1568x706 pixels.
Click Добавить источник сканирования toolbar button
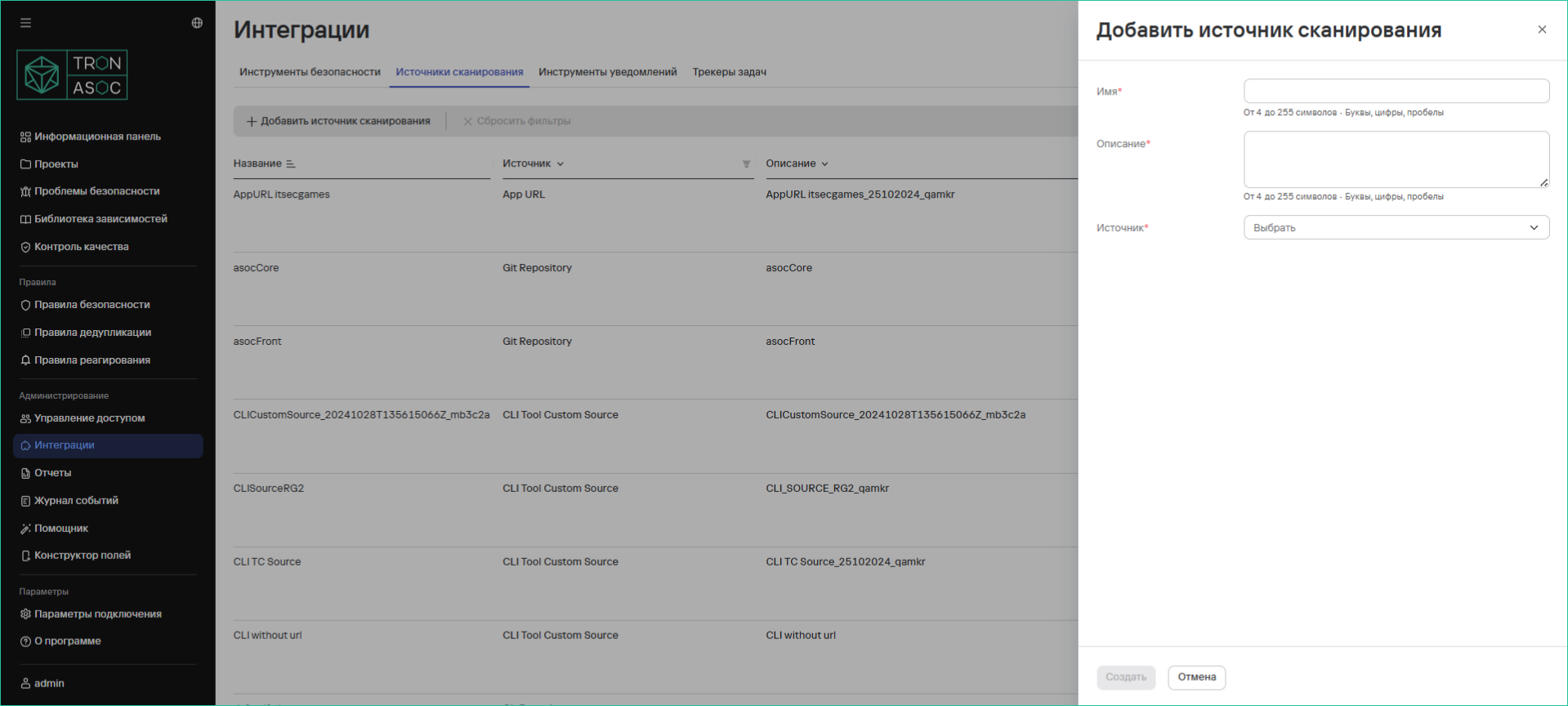pos(338,121)
